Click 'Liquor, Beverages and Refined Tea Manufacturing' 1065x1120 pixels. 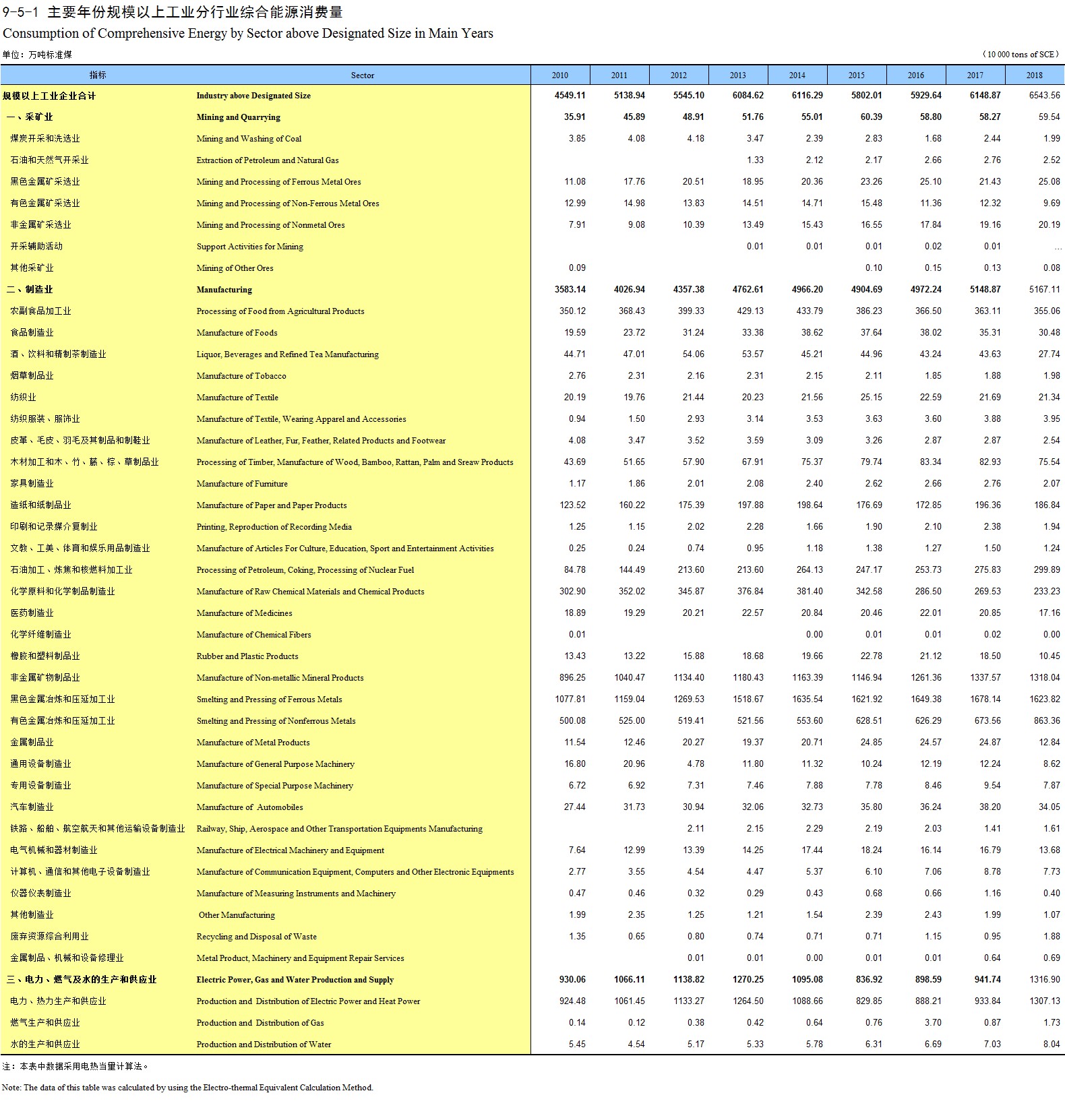287,354
